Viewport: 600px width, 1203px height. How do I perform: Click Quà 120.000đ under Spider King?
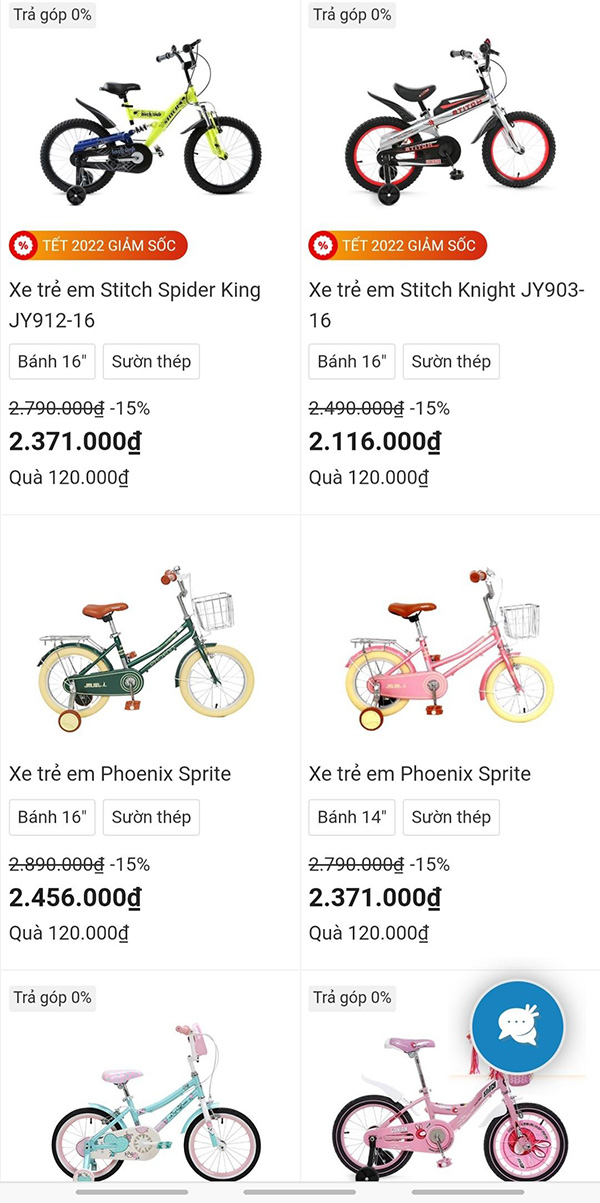pyautogui.click(x=69, y=478)
